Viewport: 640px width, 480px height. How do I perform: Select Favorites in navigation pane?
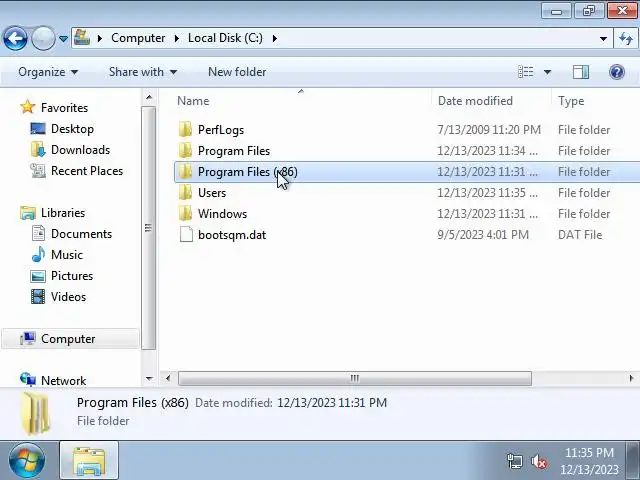click(x=64, y=108)
